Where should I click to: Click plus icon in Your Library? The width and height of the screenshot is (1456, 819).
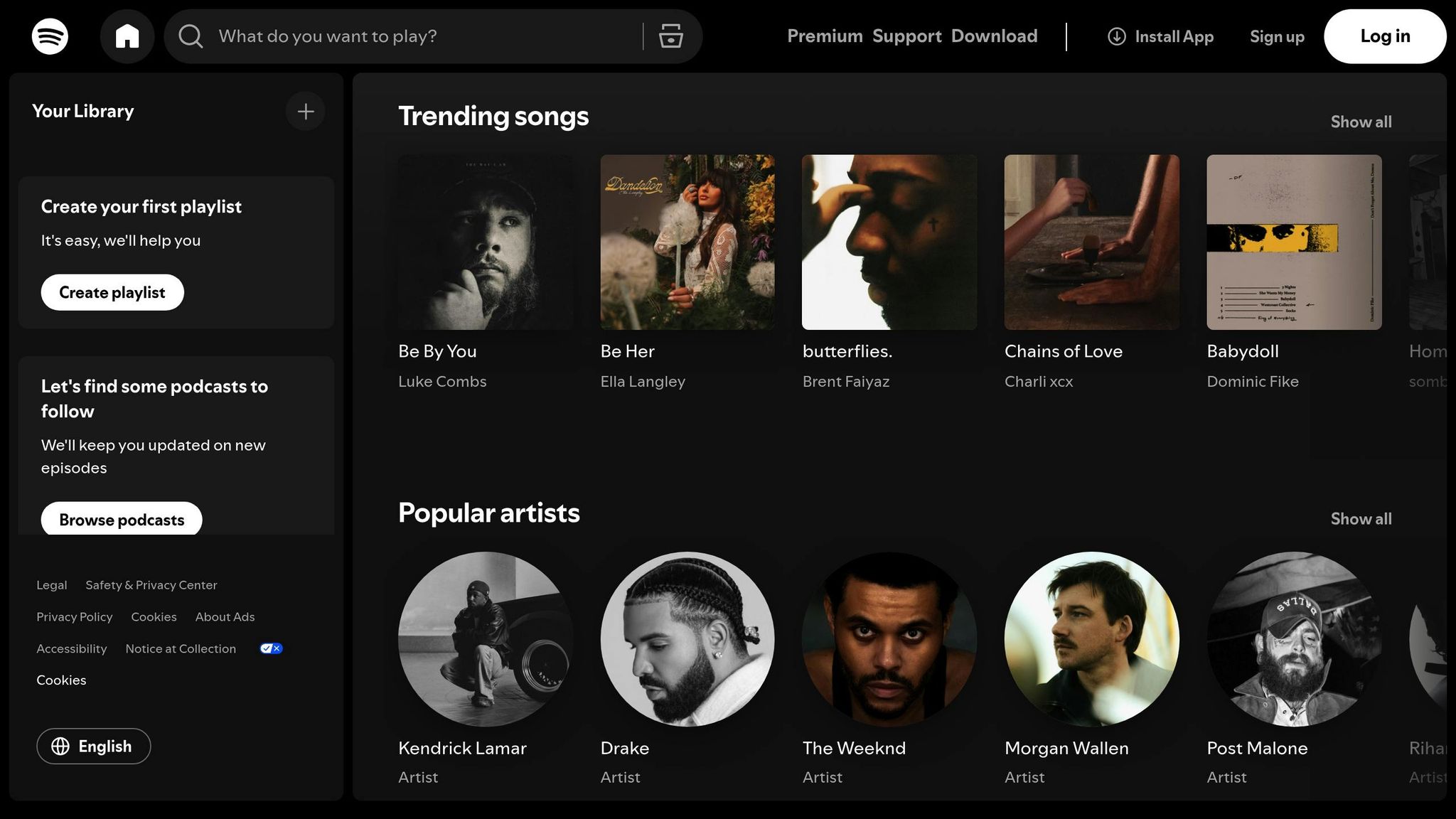(306, 111)
